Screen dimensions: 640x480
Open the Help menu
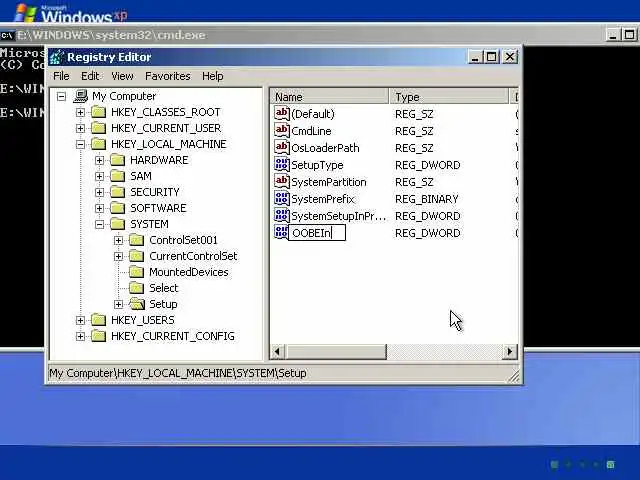213,76
